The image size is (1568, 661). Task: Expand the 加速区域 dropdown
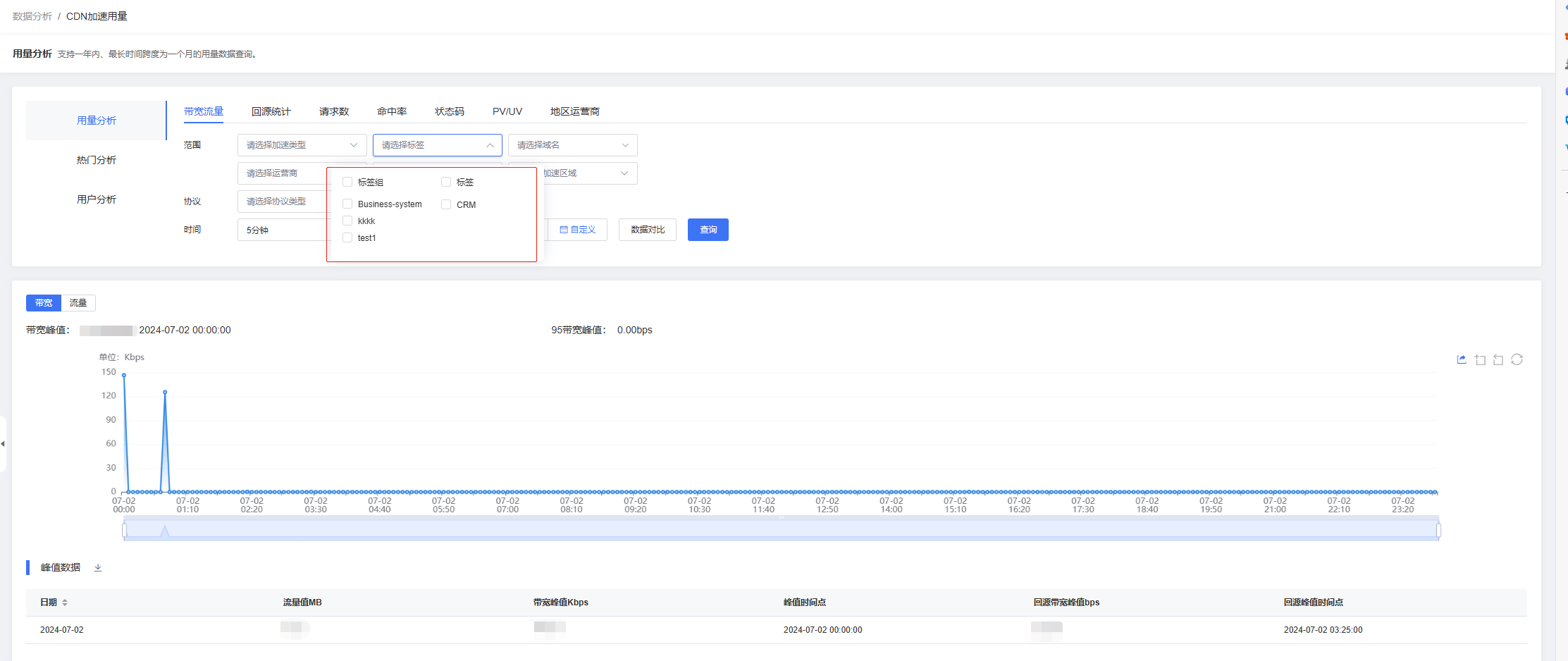pos(588,173)
